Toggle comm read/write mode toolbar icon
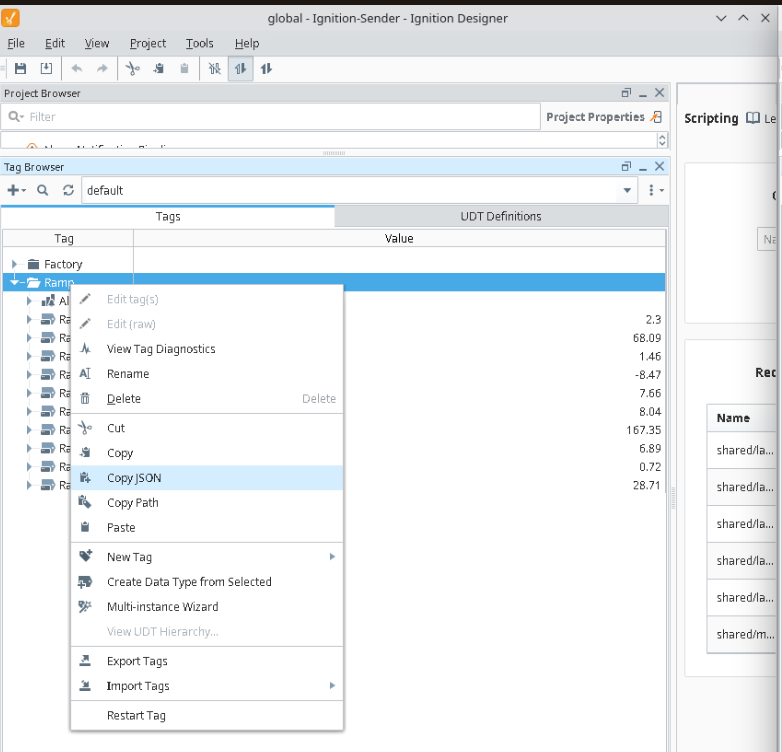Screen dimensions: 782x752 point(266,68)
